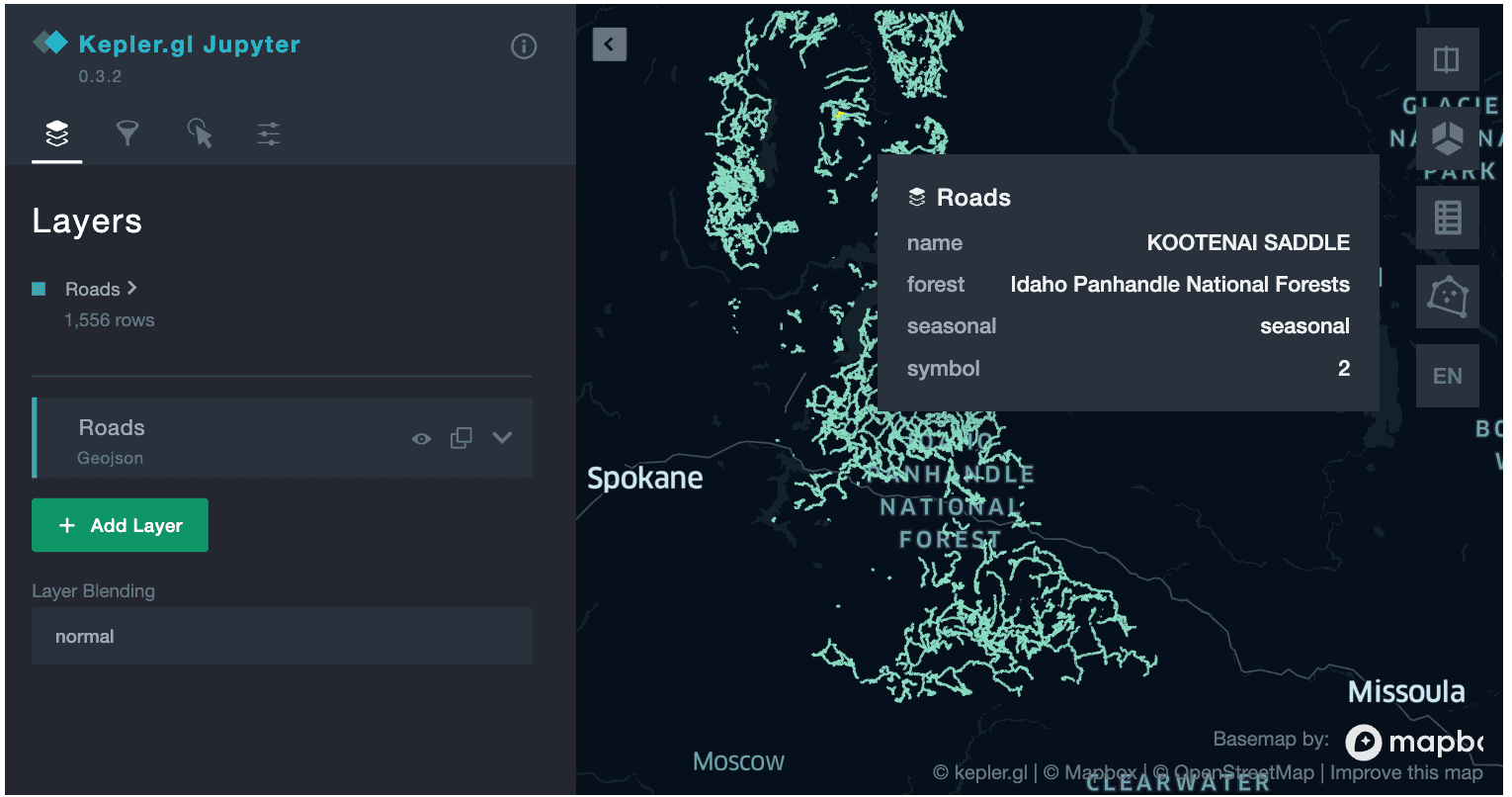
Task: Hide the Roads layer with eye icon
Action: pyautogui.click(x=422, y=438)
